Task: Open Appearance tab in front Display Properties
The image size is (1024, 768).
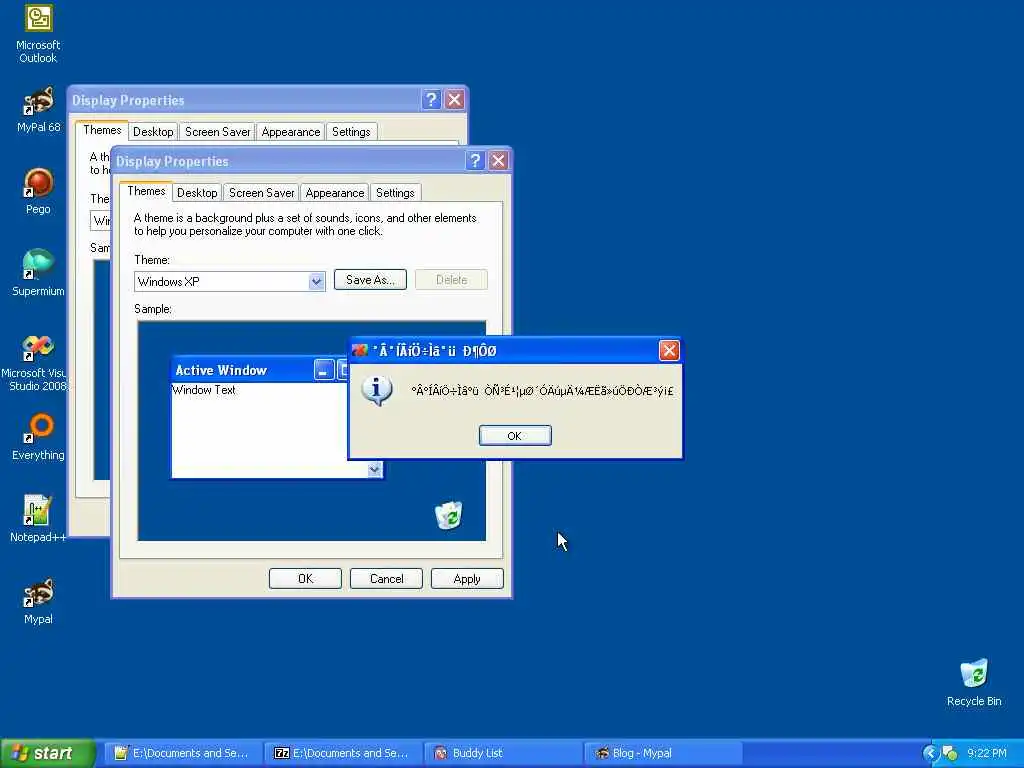Action: (x=334, y=193)
